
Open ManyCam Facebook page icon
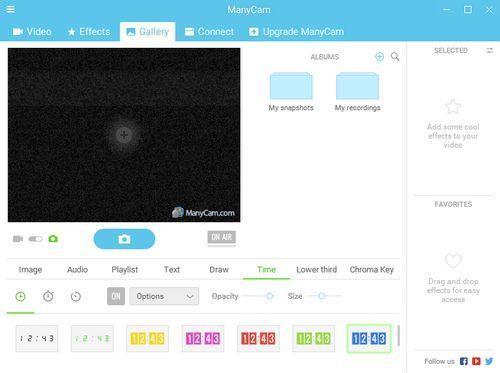464,361
